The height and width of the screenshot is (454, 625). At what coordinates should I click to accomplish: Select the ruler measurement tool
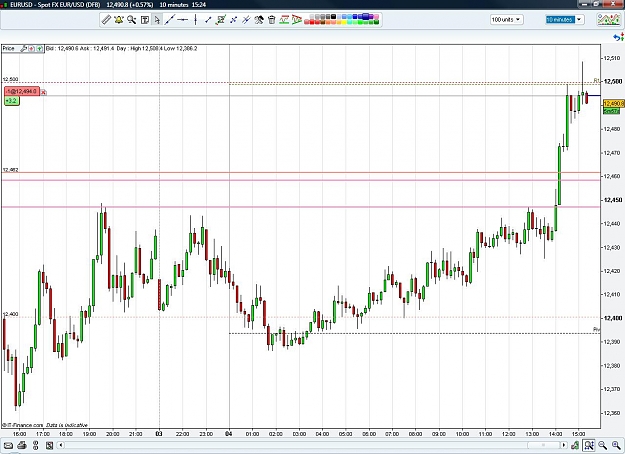point(106,20)
